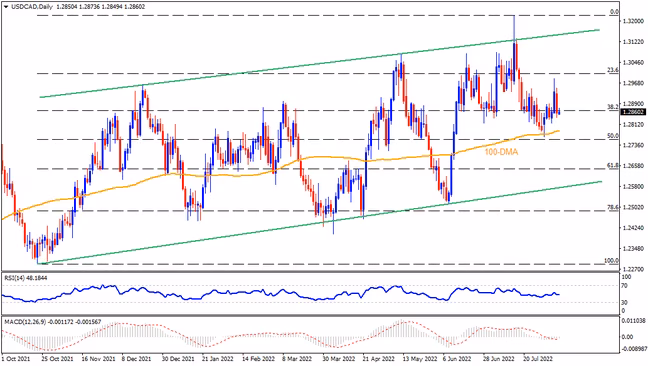Select the 38.2 Fibonacci level label
Screen dimensions: 648x366
pyautogui.click(x=613, y=107)
